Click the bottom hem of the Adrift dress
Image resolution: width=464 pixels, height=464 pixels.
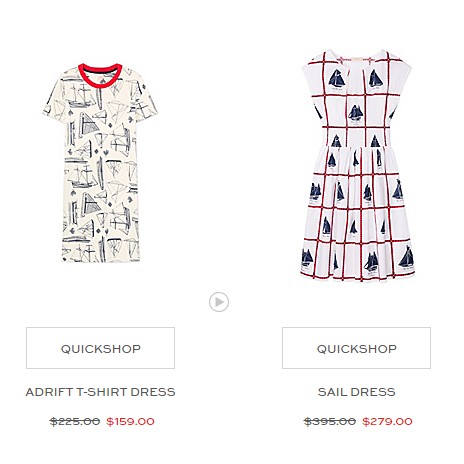coord(101,257)
